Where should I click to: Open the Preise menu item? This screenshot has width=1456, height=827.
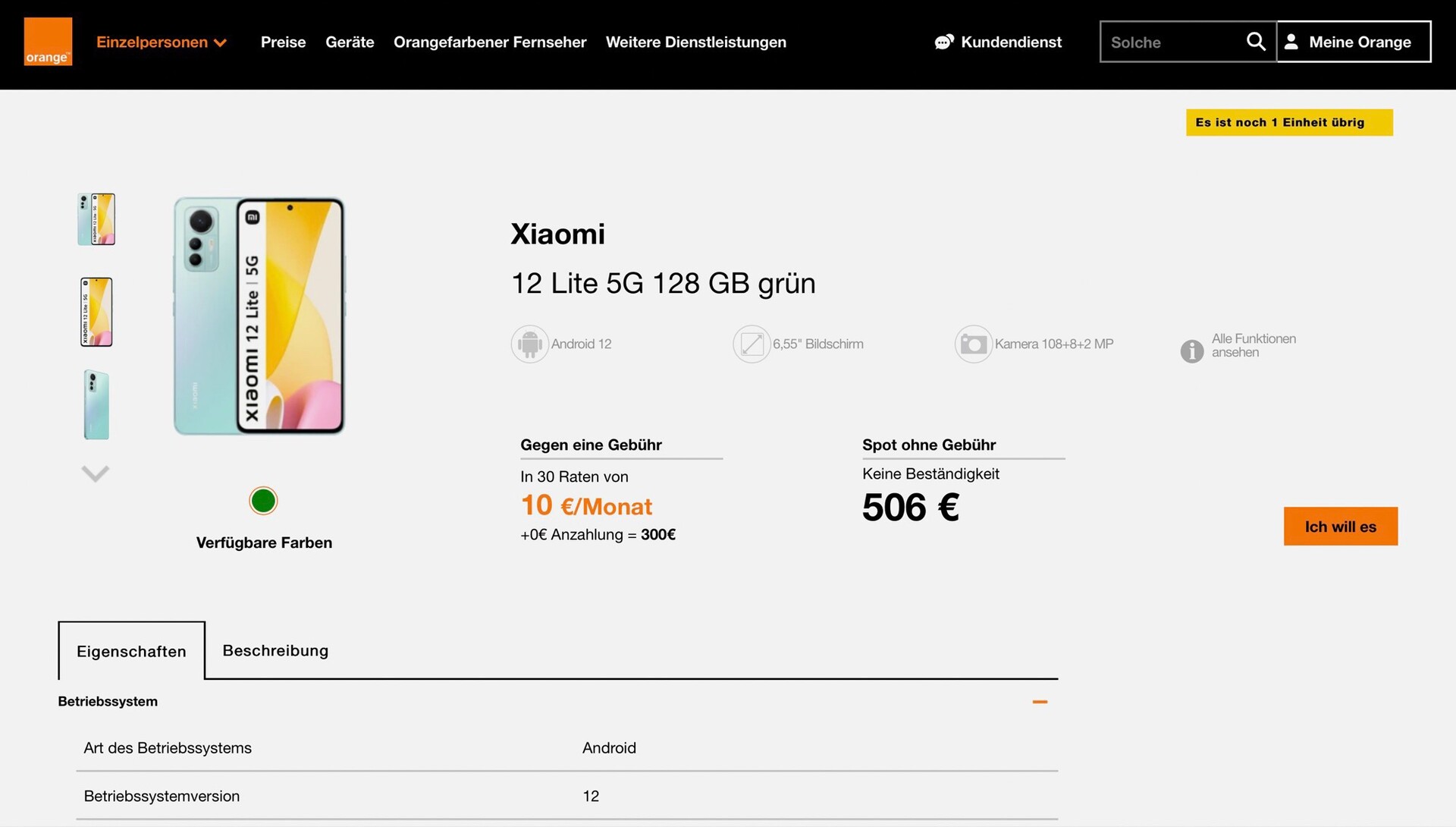pos(283,42)
